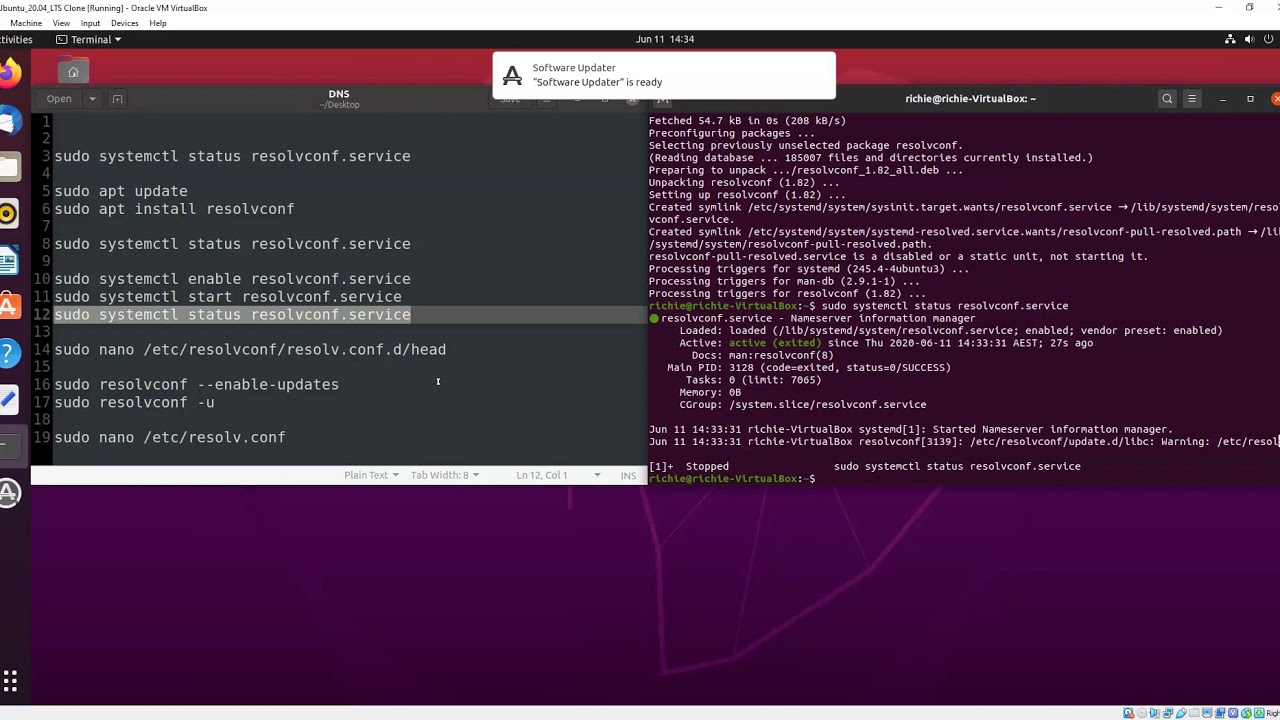Open the Software Updater dock icon
Viewport: 1280px width, 720px height.
[9, 492]
